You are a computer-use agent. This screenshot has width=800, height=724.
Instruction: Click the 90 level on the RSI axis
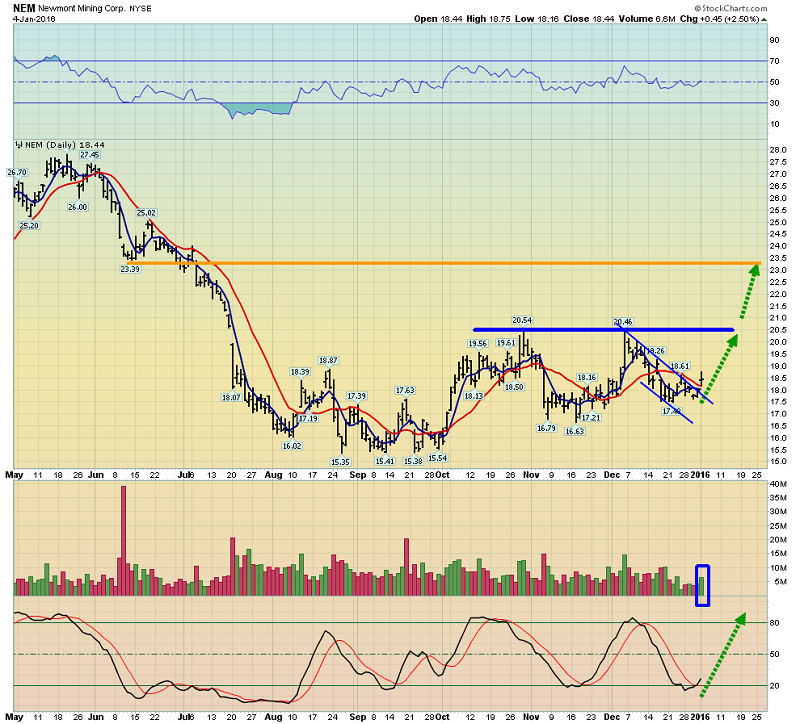point(774,40)
